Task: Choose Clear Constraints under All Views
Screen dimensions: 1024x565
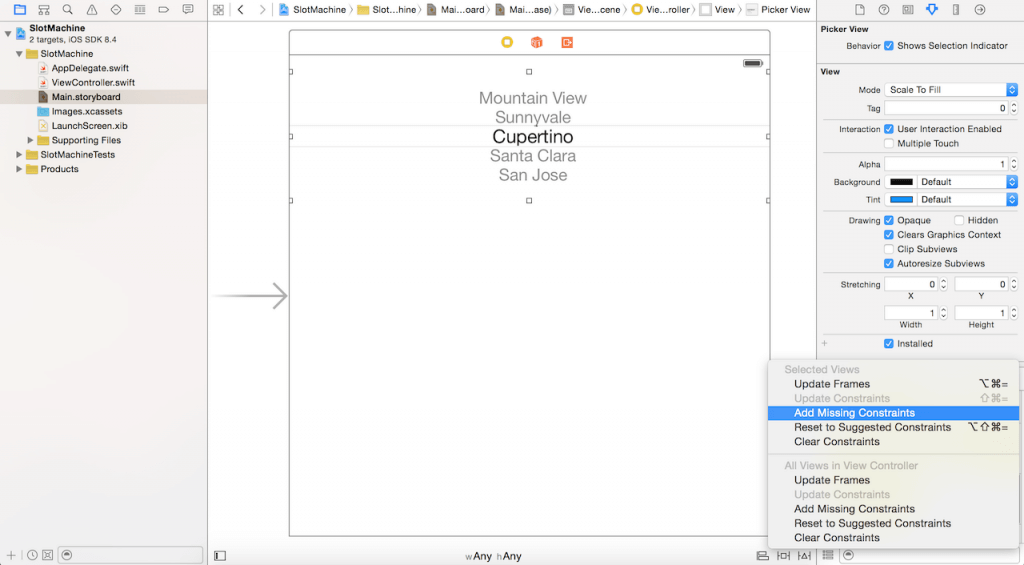Action: (893, 538)
